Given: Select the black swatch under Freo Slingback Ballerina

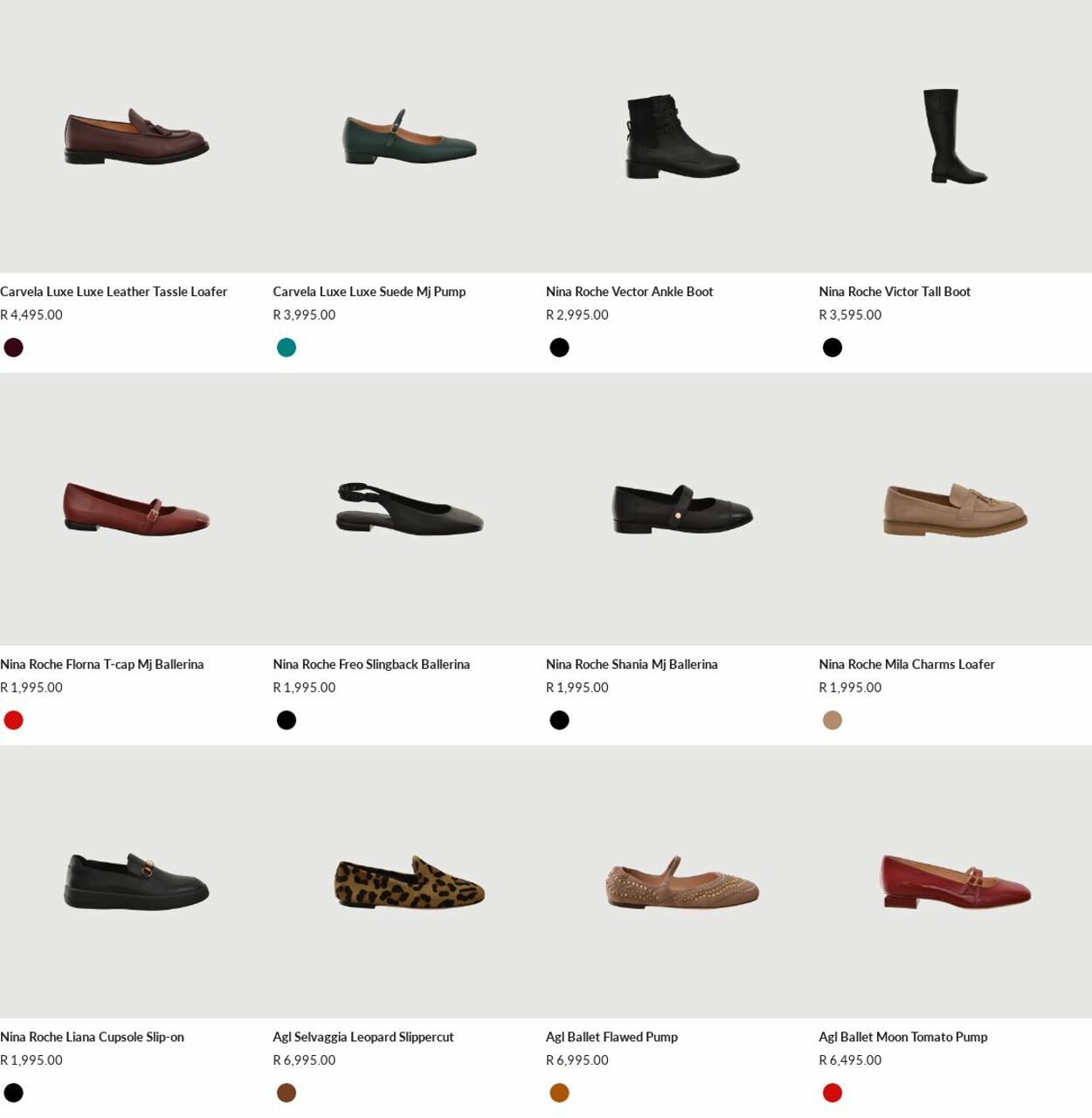Looking at the screenshot, I should pyautogui.click(x=287, y=721).
